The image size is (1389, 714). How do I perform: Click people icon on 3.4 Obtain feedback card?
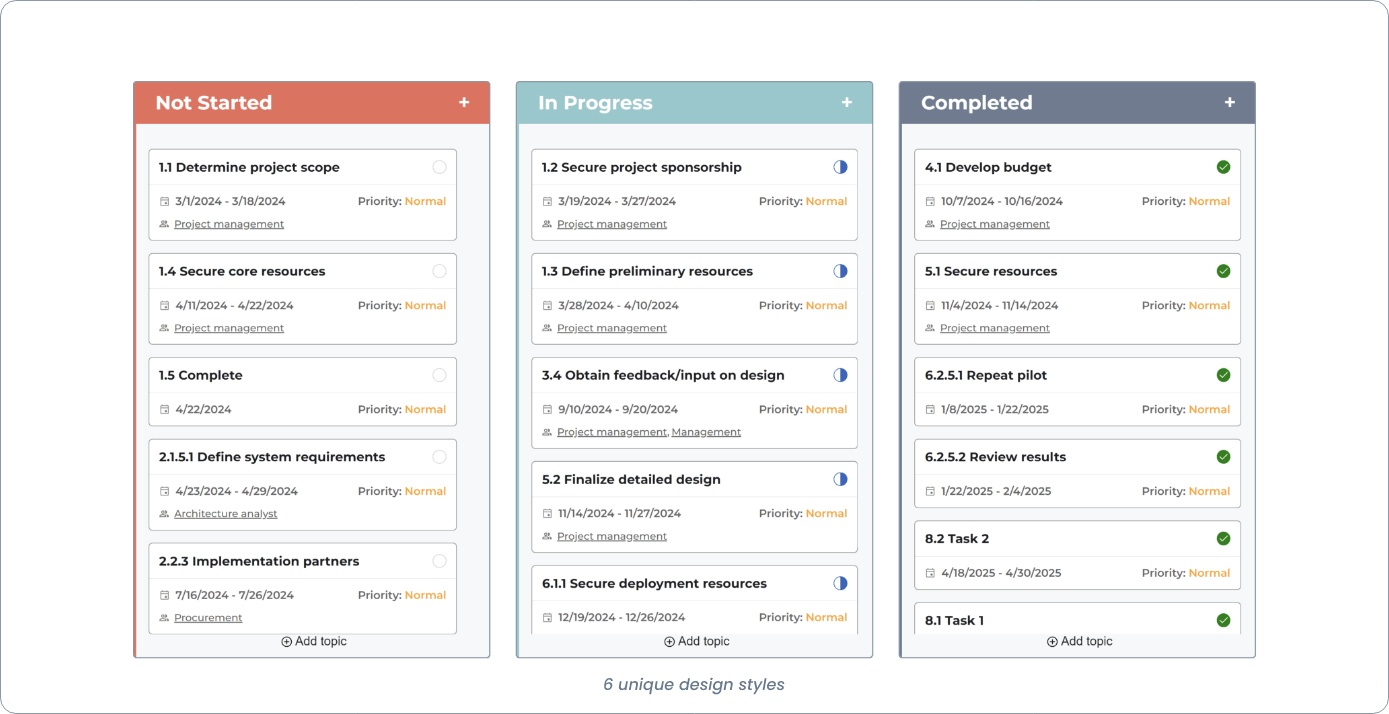pos(547,432)
